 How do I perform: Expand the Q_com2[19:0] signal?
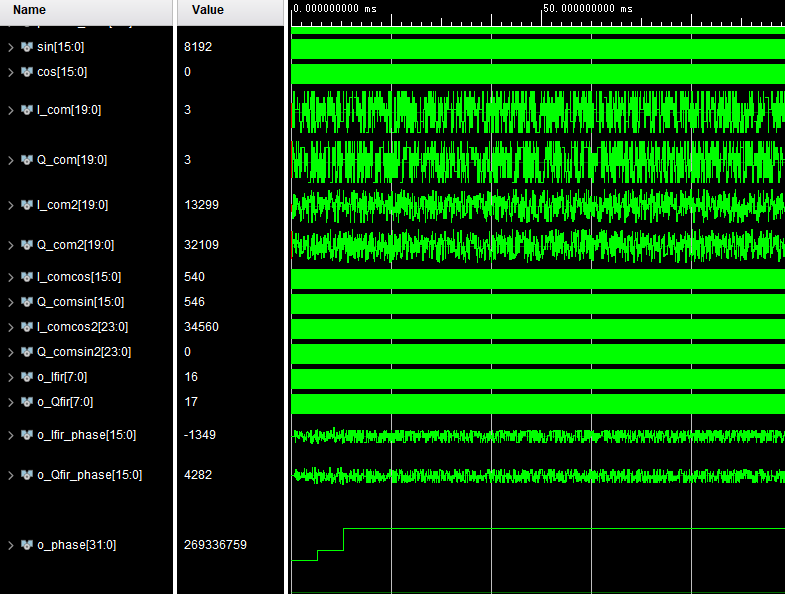[11, 245]
